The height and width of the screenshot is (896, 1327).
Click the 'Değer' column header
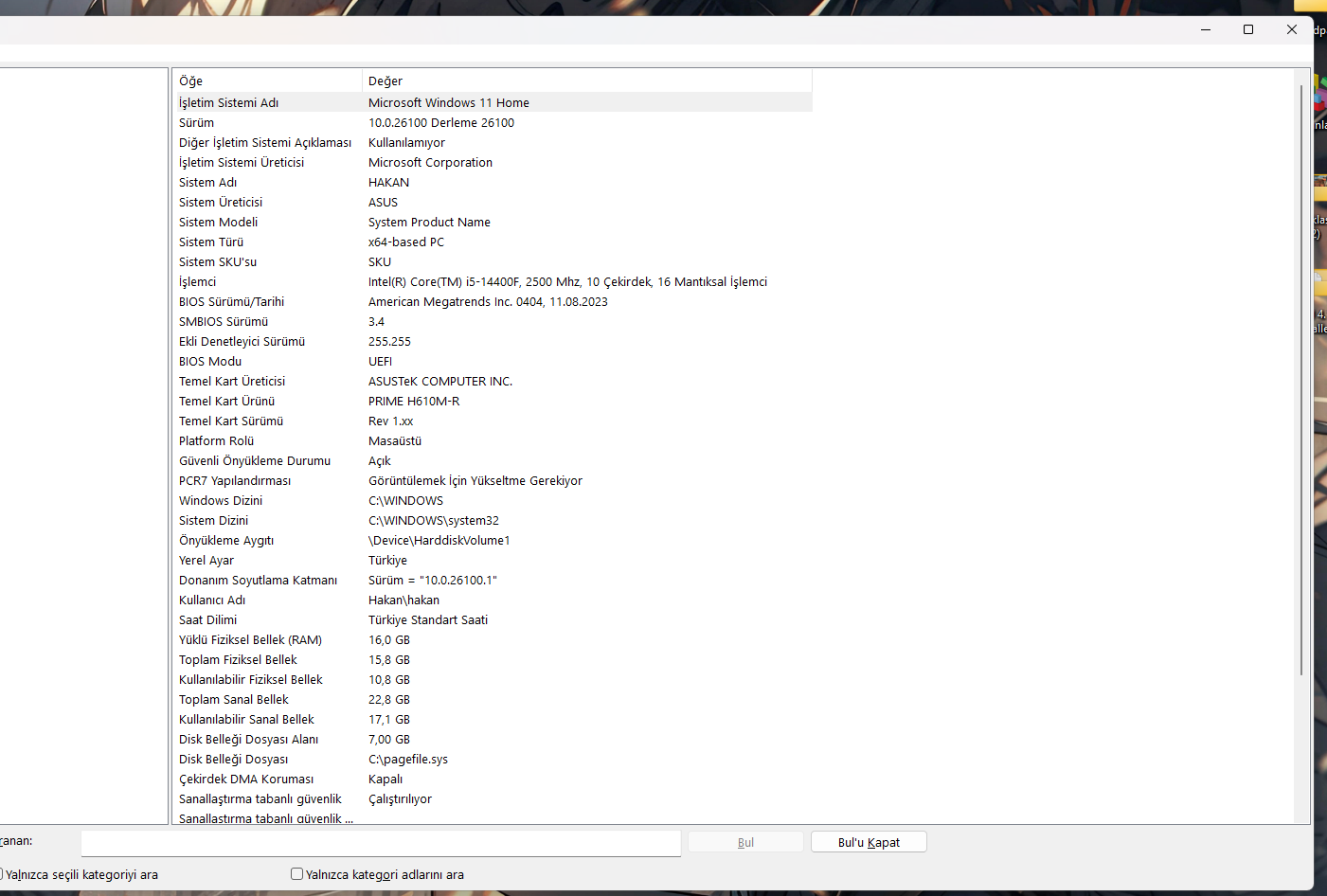tap(587, 81)
